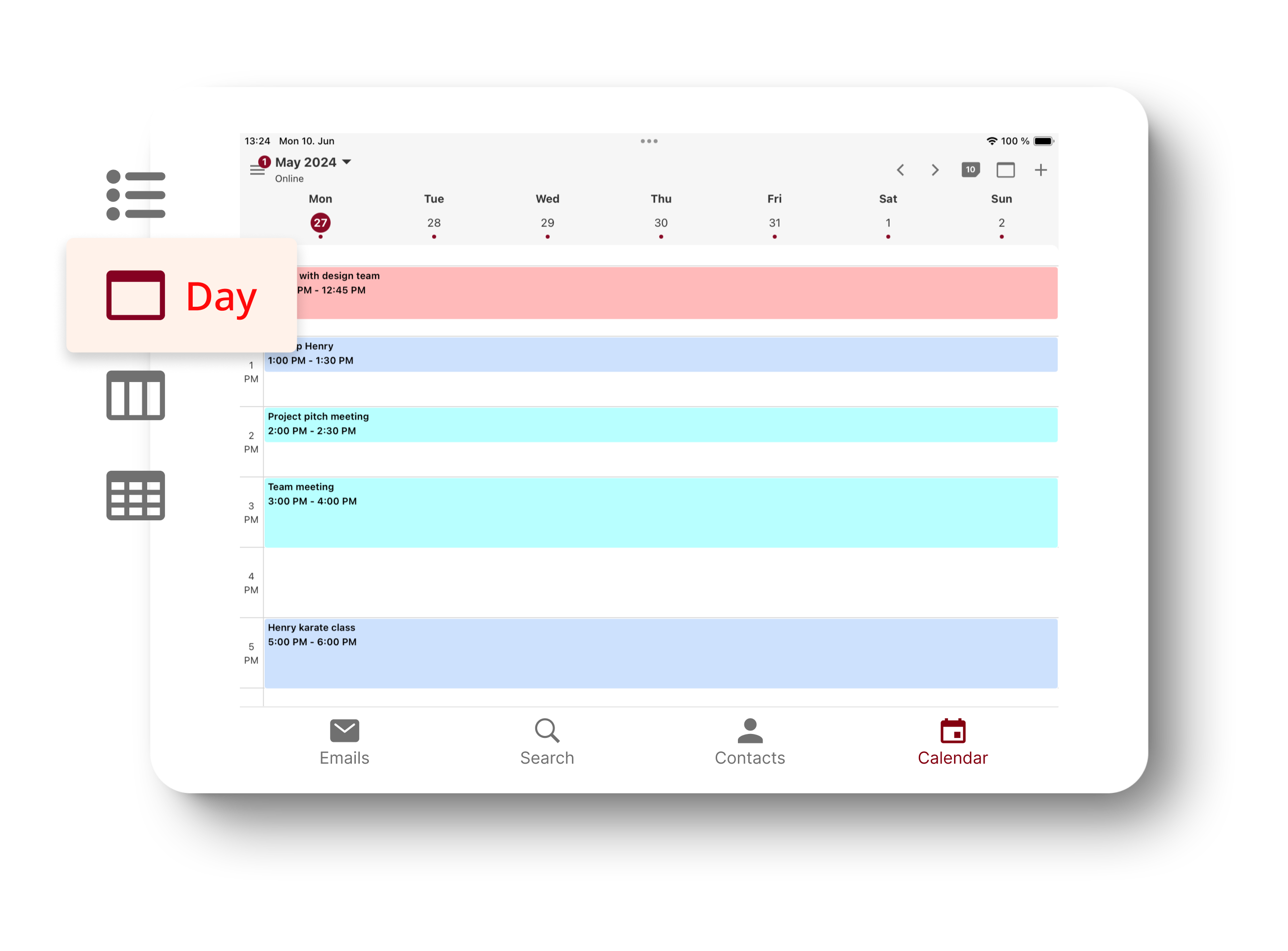Image resolution: width=1288 pixels, height=951 pixels.
Task: Click the Day view mode icon
Action: (x=1006, y=170)
